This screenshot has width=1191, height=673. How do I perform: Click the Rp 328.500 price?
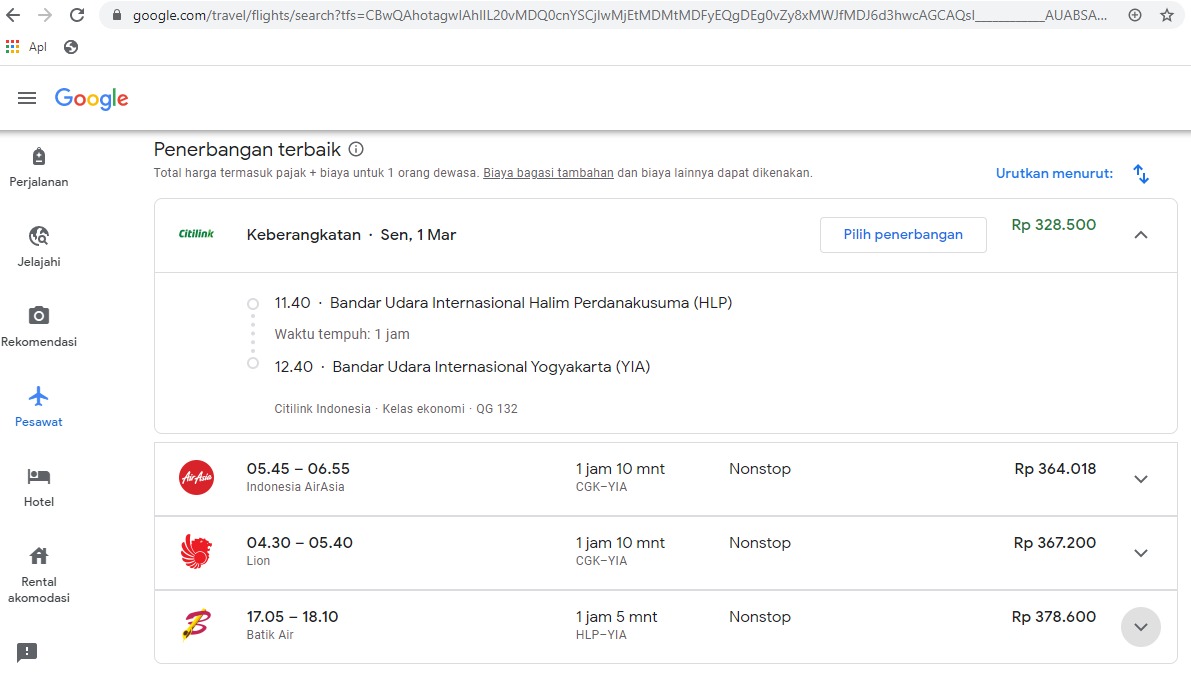1054,225
